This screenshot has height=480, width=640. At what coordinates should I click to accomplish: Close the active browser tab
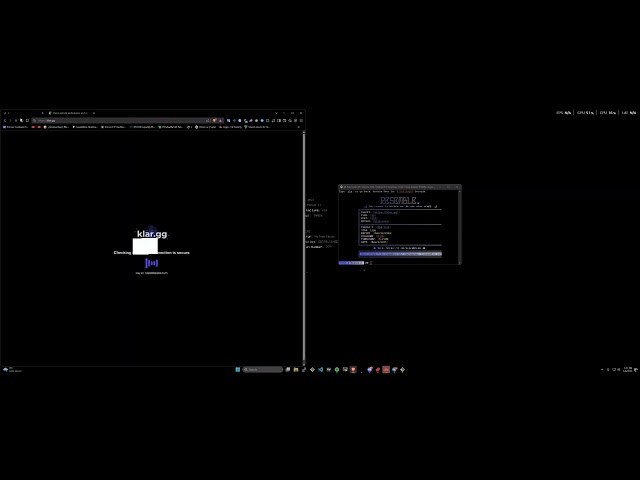94,113
